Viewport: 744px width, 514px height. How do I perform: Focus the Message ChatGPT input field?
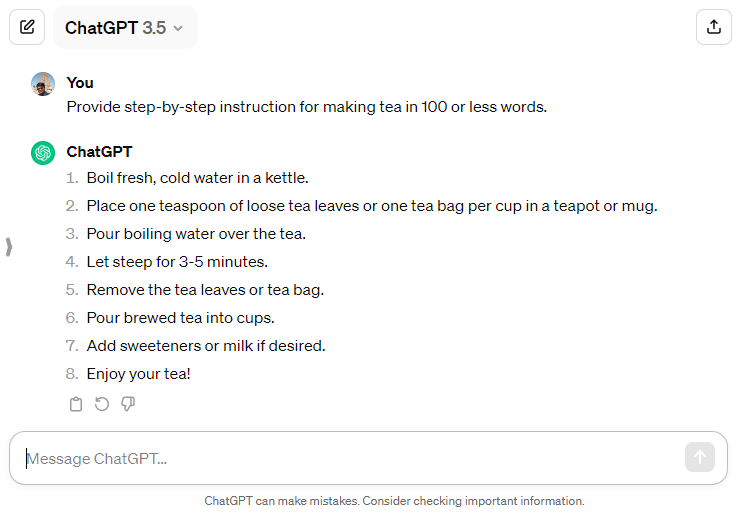point(350,459)
